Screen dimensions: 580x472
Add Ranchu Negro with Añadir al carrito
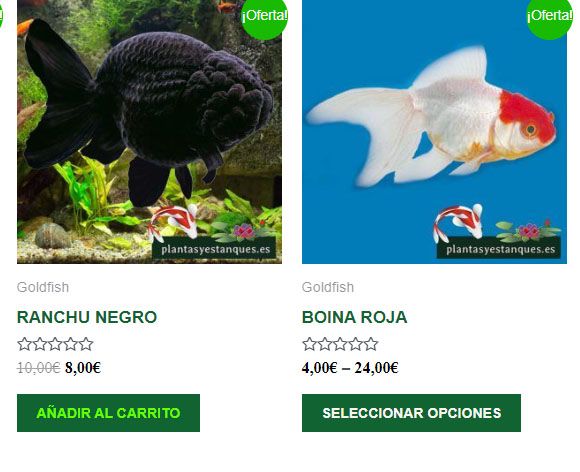(108, 413)
